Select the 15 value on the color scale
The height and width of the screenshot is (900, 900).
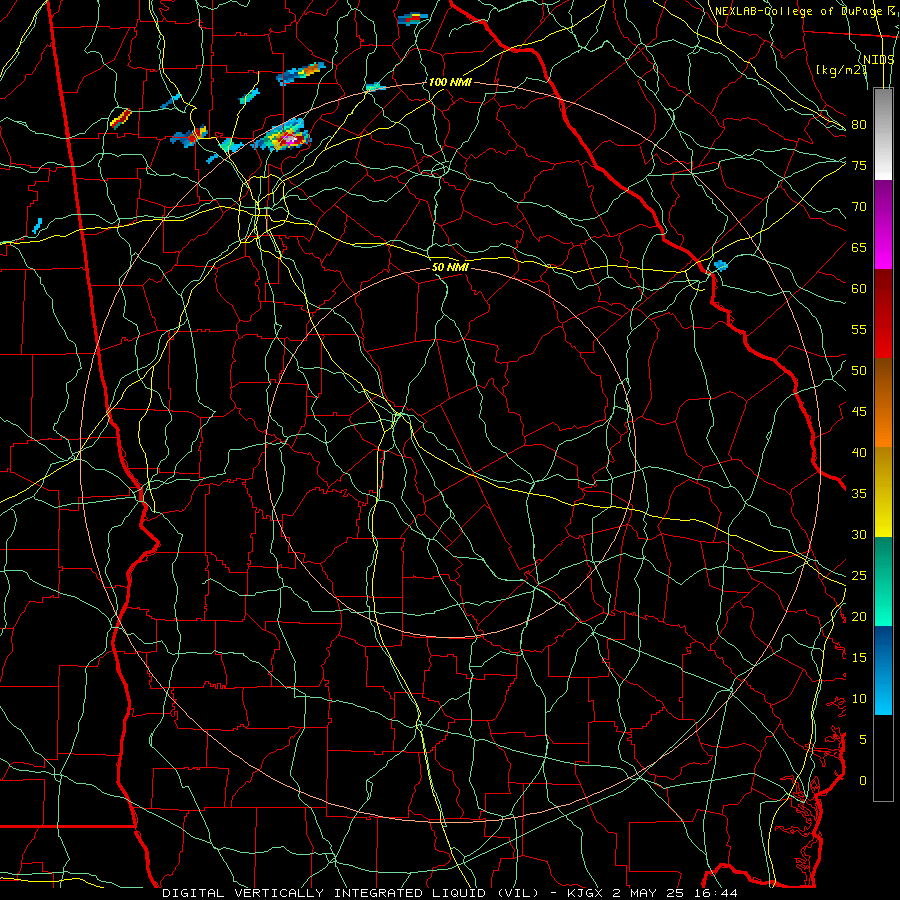coord(859,658)
